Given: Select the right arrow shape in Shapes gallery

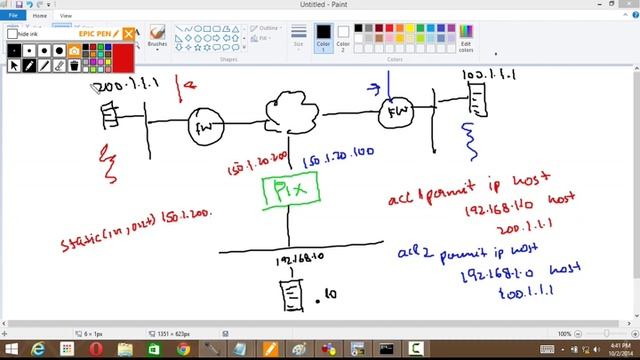Looking at the screenshot, I should pos(216,38).
